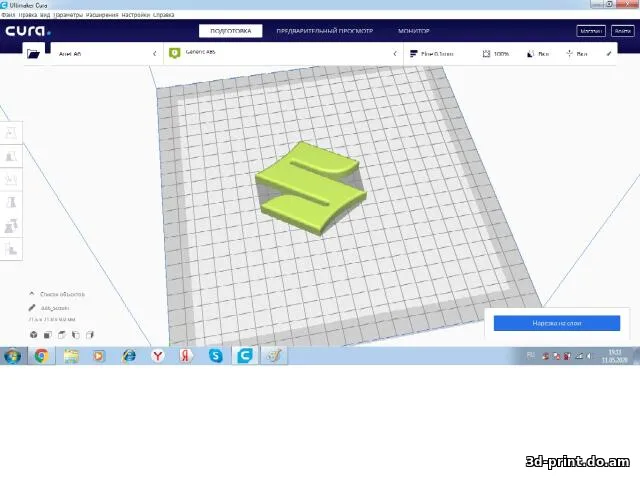
Task: Switch to left side view cube
Action: pyautogui.click(x=76, y=335)
